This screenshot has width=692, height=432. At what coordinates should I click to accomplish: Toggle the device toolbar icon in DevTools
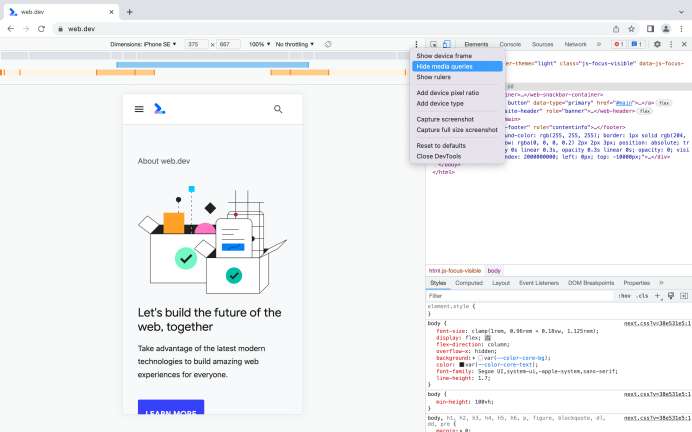point(447,44)
